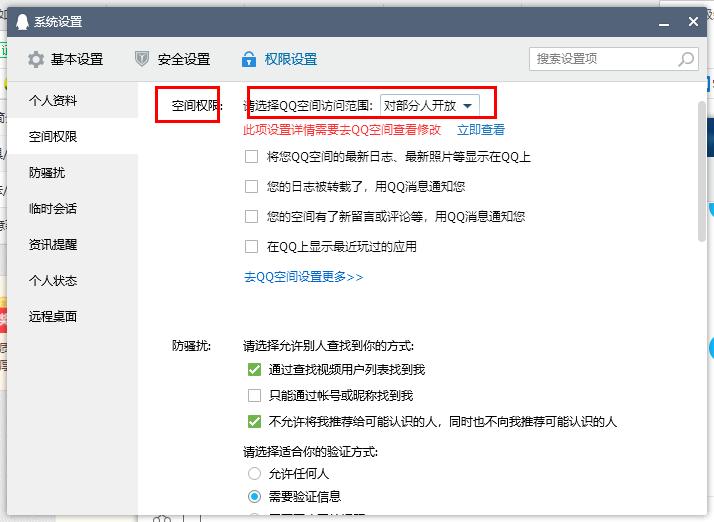This screenshot has width=714, height=522.
Task: Enable 在QQ上显示最近玩过的应用 checkbox
Action: tap(251, 246)
